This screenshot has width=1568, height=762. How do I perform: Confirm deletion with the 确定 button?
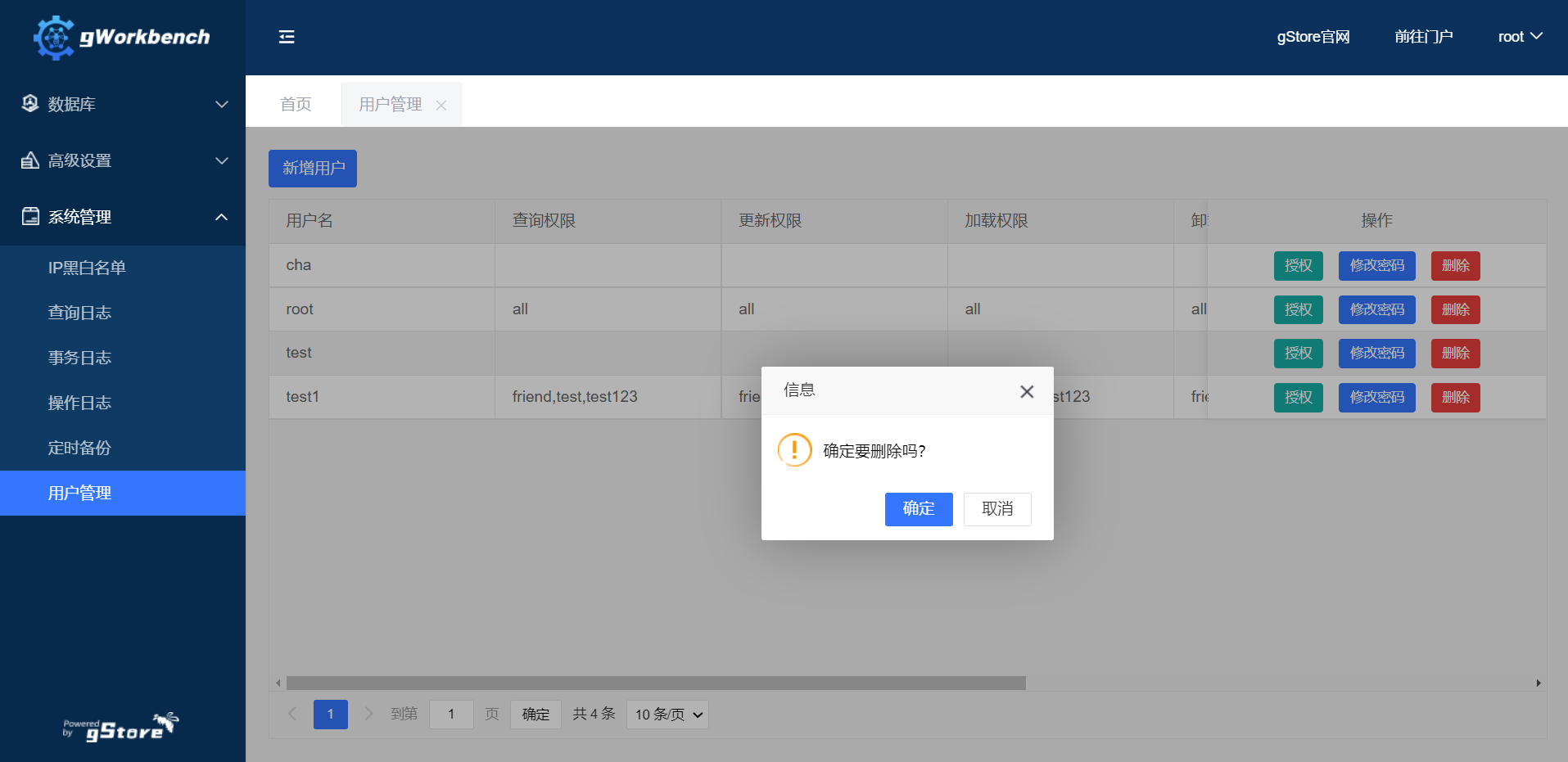pyautogui.click(x=919, y=509)
